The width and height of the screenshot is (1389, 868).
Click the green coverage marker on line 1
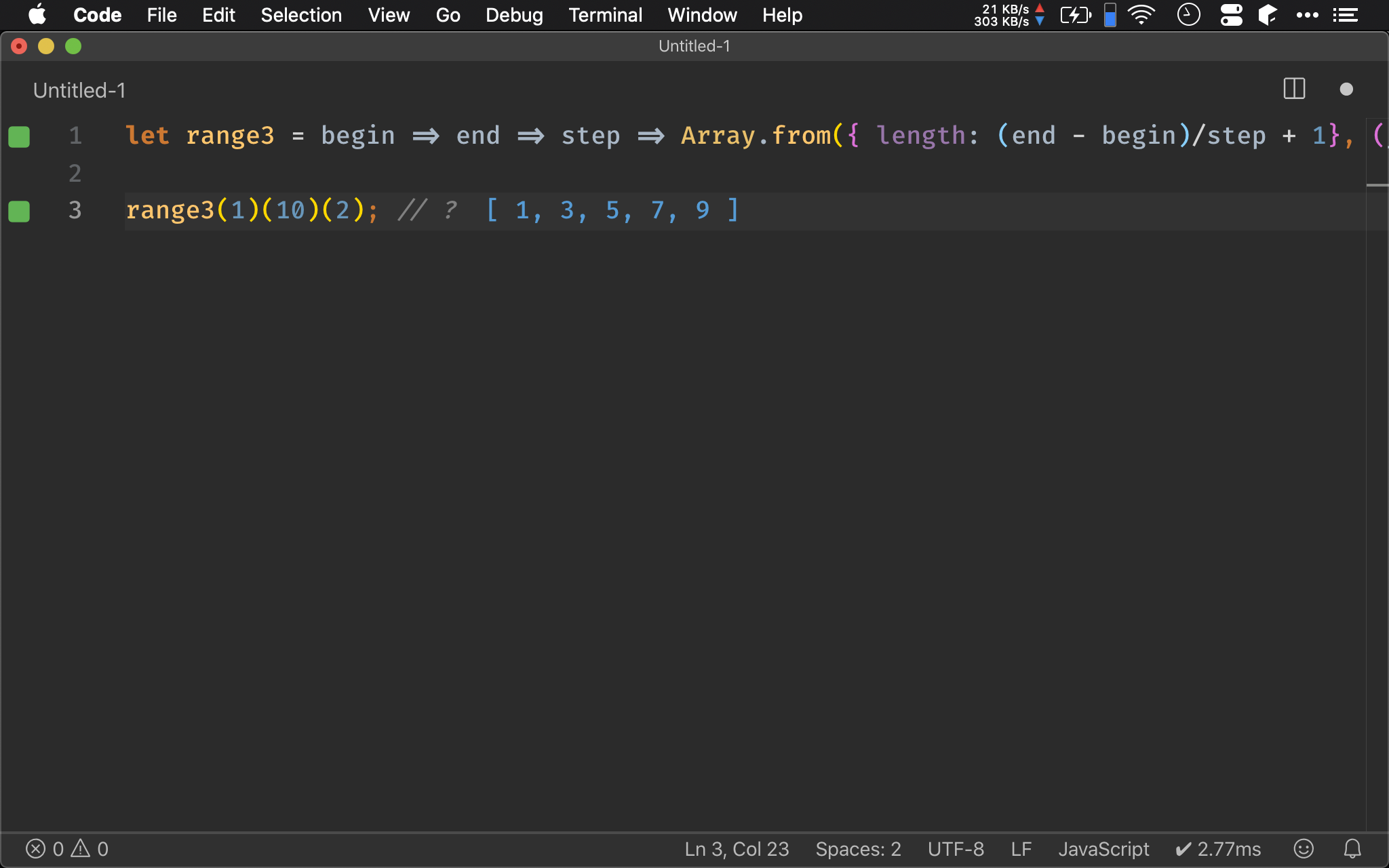click(x=19, y=136)
